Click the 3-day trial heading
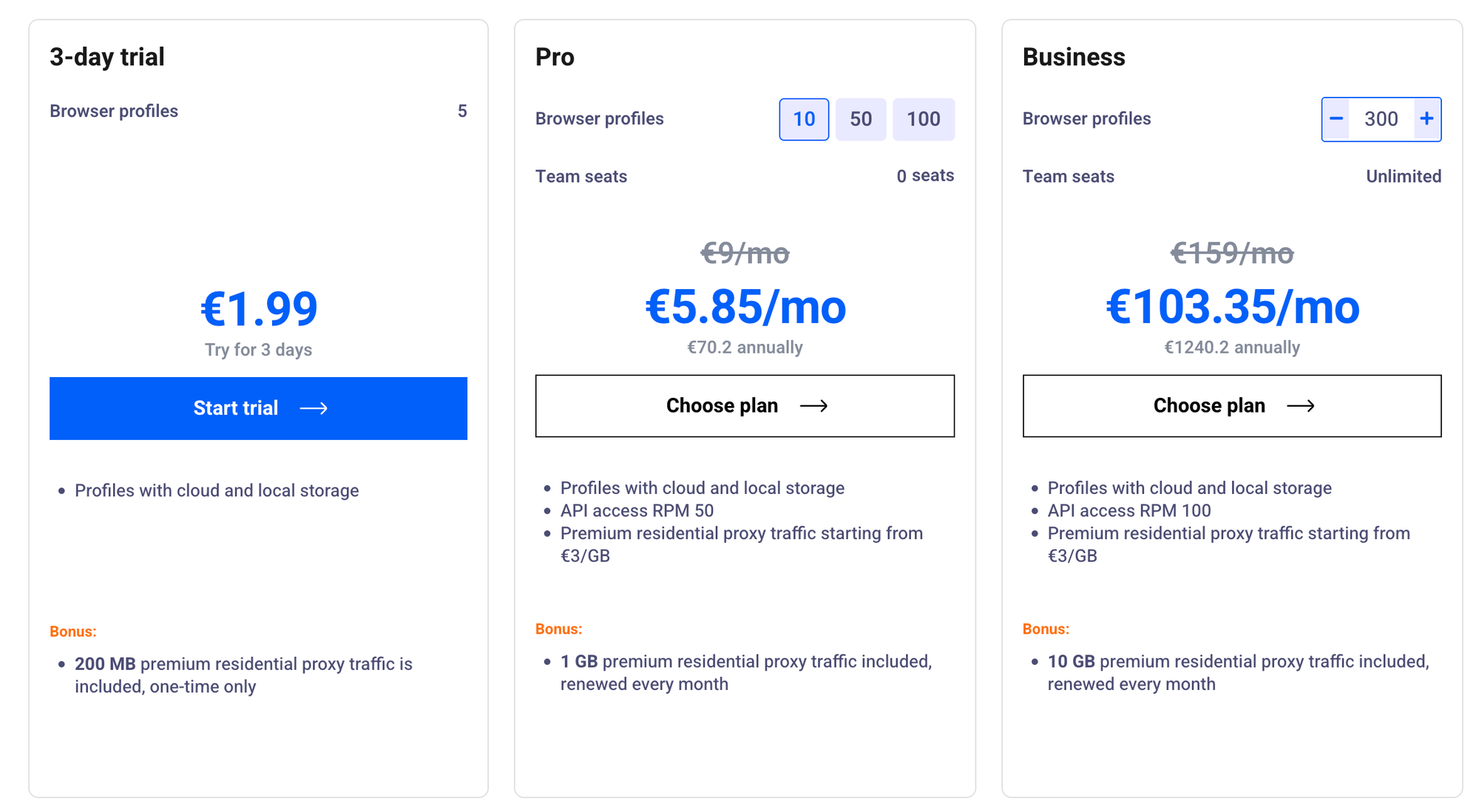The height and width of the screenshot is (812, 1479). pos(107,57)
